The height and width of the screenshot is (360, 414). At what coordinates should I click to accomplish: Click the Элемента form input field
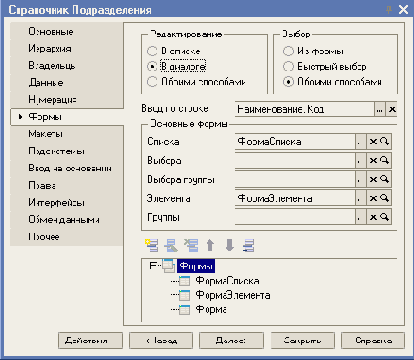295,198
